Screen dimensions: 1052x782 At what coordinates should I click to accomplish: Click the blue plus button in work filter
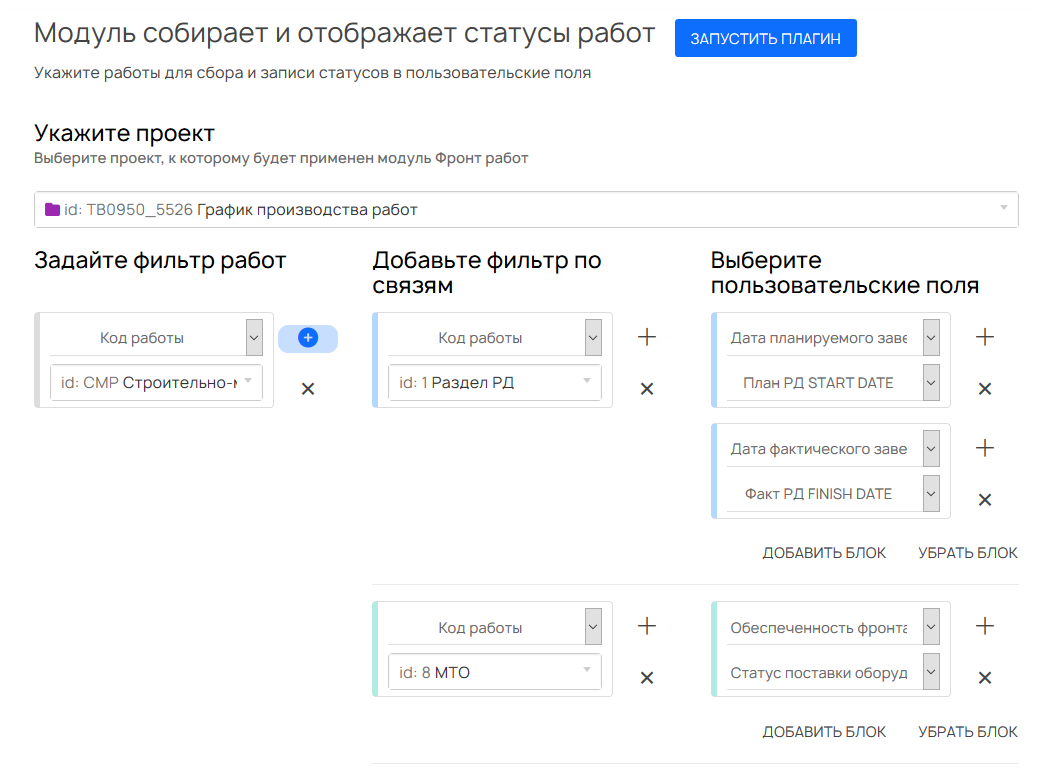308,338
